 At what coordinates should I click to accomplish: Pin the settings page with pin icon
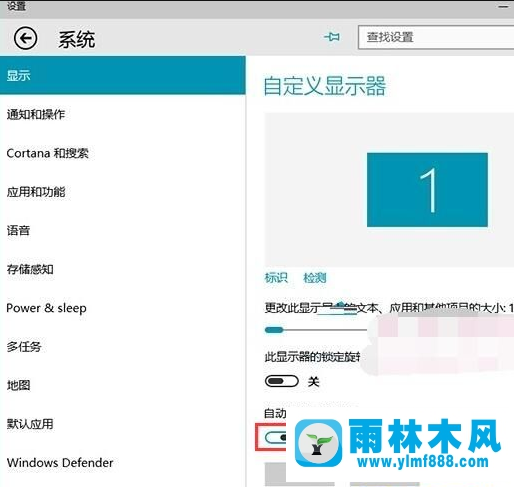tap(332, 37)
